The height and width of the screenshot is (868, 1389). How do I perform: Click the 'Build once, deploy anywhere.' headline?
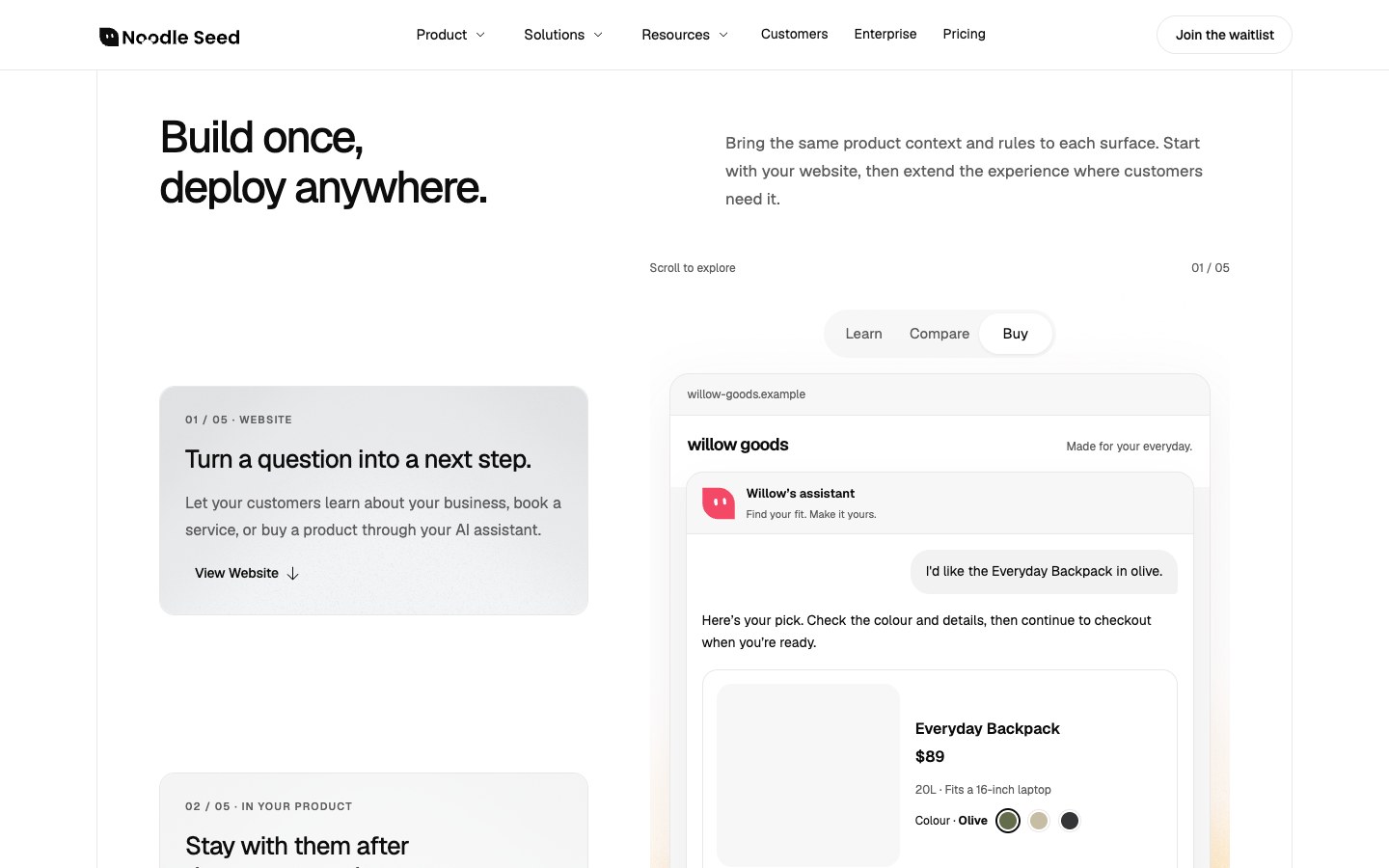point(323,162)
